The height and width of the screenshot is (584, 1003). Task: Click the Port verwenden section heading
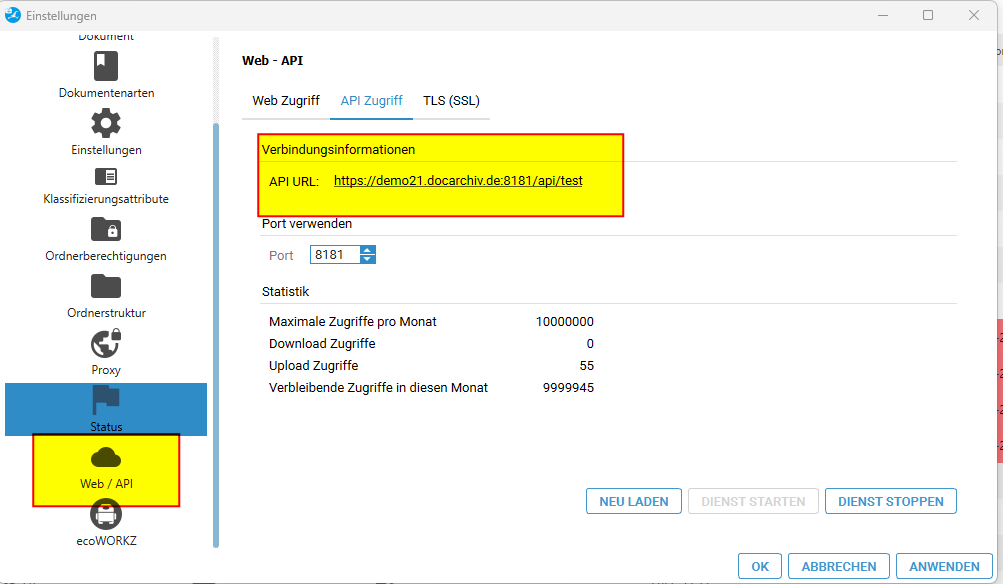pos(307,224)
